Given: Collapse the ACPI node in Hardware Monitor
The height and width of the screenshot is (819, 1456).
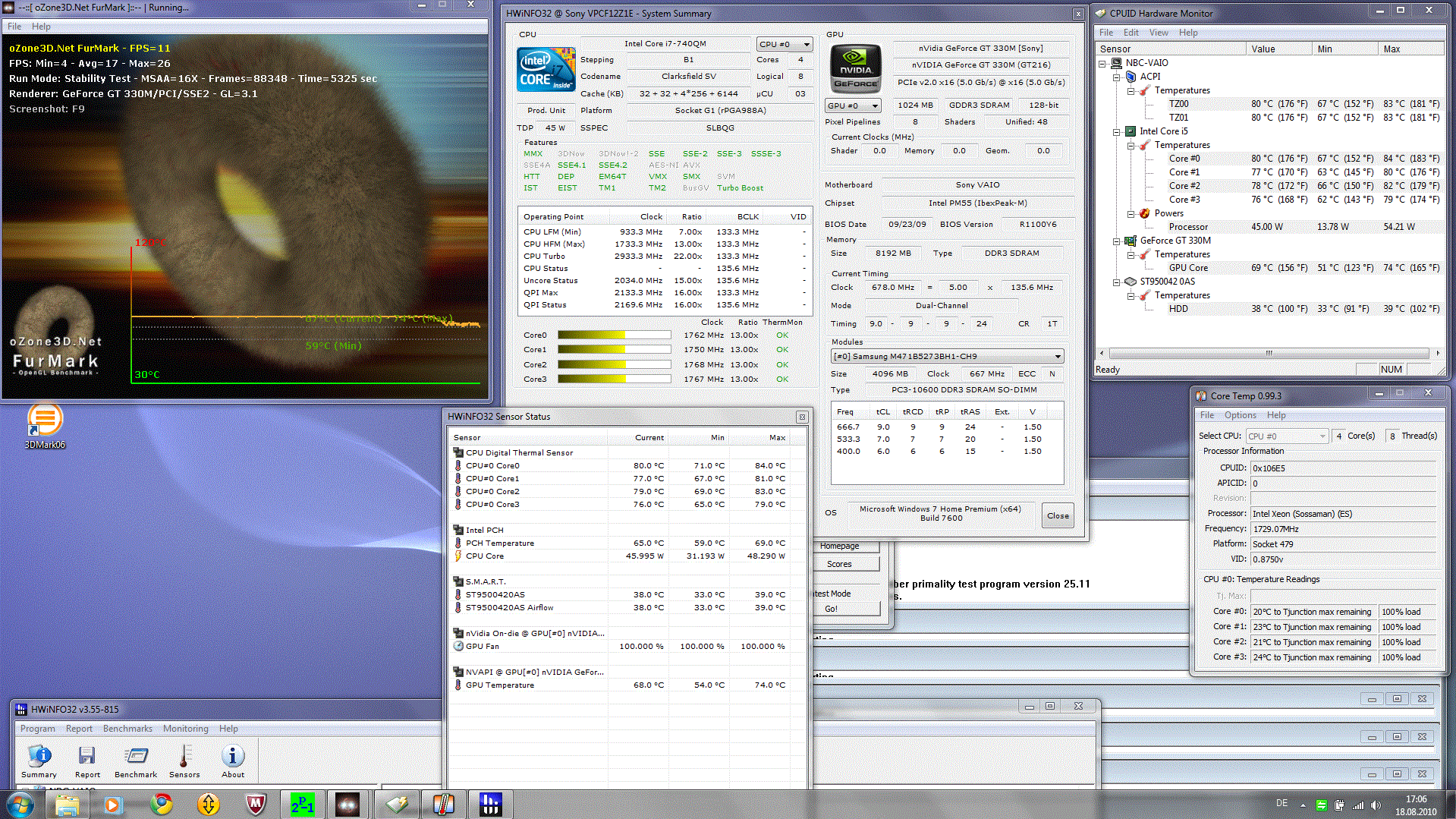Looking at the screenshot, I should pos(1117,77).
